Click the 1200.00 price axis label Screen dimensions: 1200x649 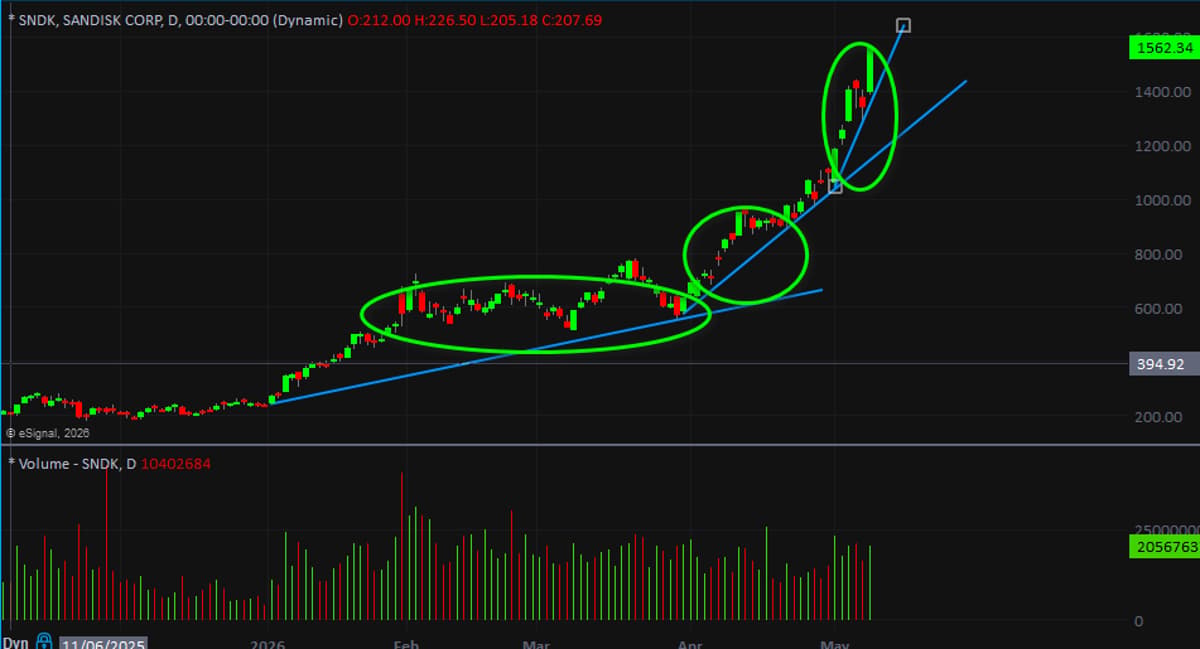tap(1161, 146)
